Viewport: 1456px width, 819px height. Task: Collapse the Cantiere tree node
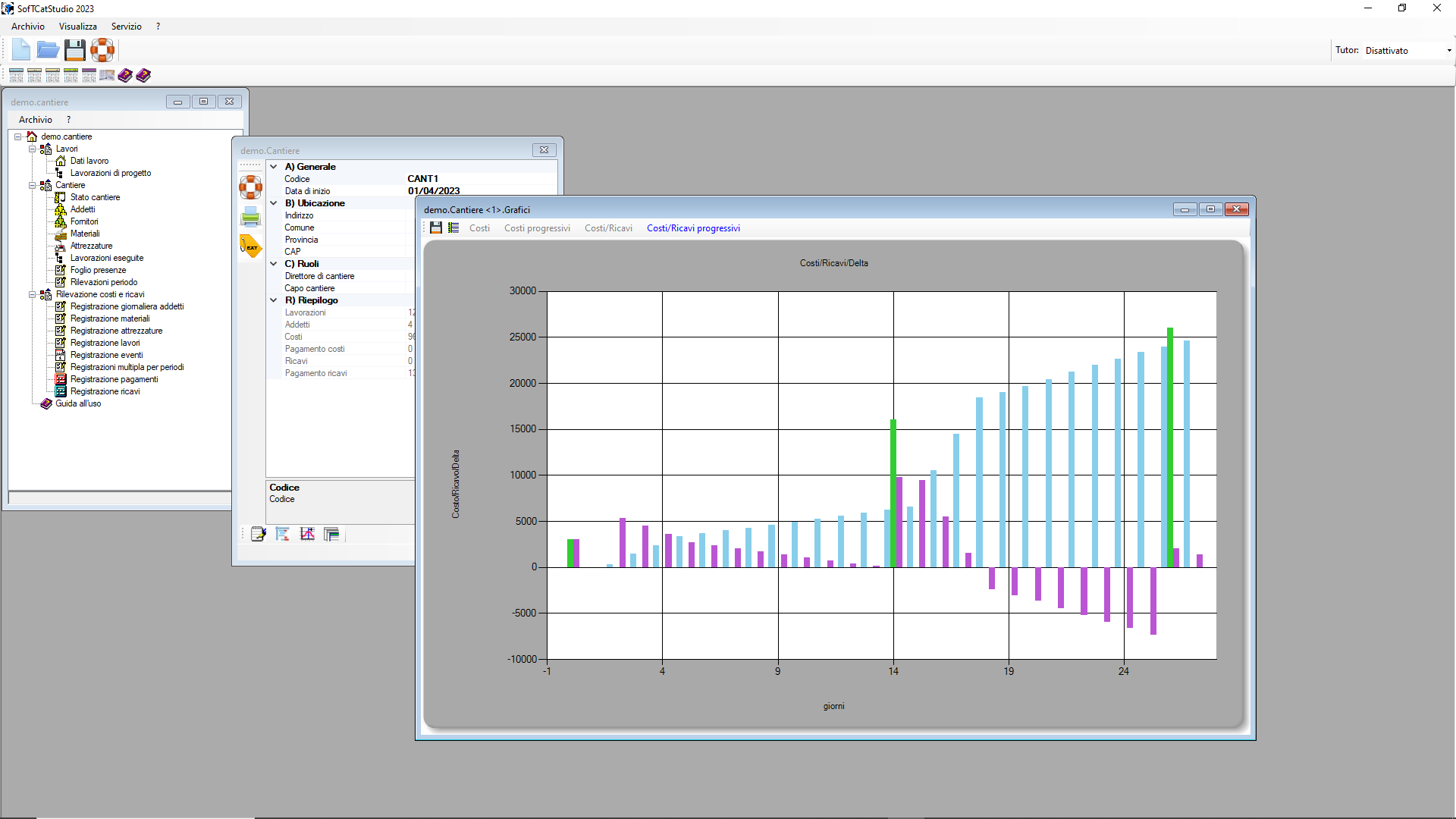[x=32, y=185]
